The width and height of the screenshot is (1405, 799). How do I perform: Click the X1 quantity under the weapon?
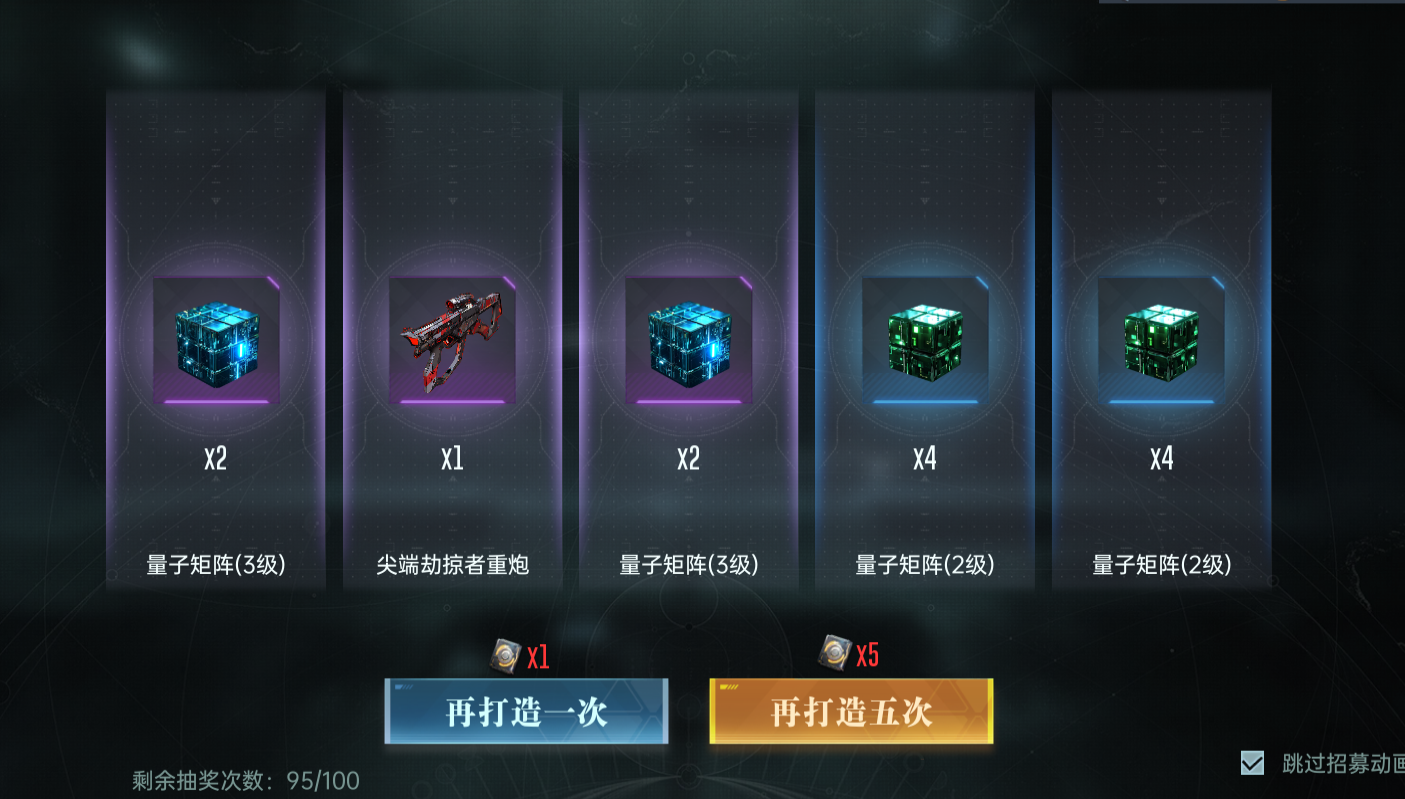pos(452,459)
